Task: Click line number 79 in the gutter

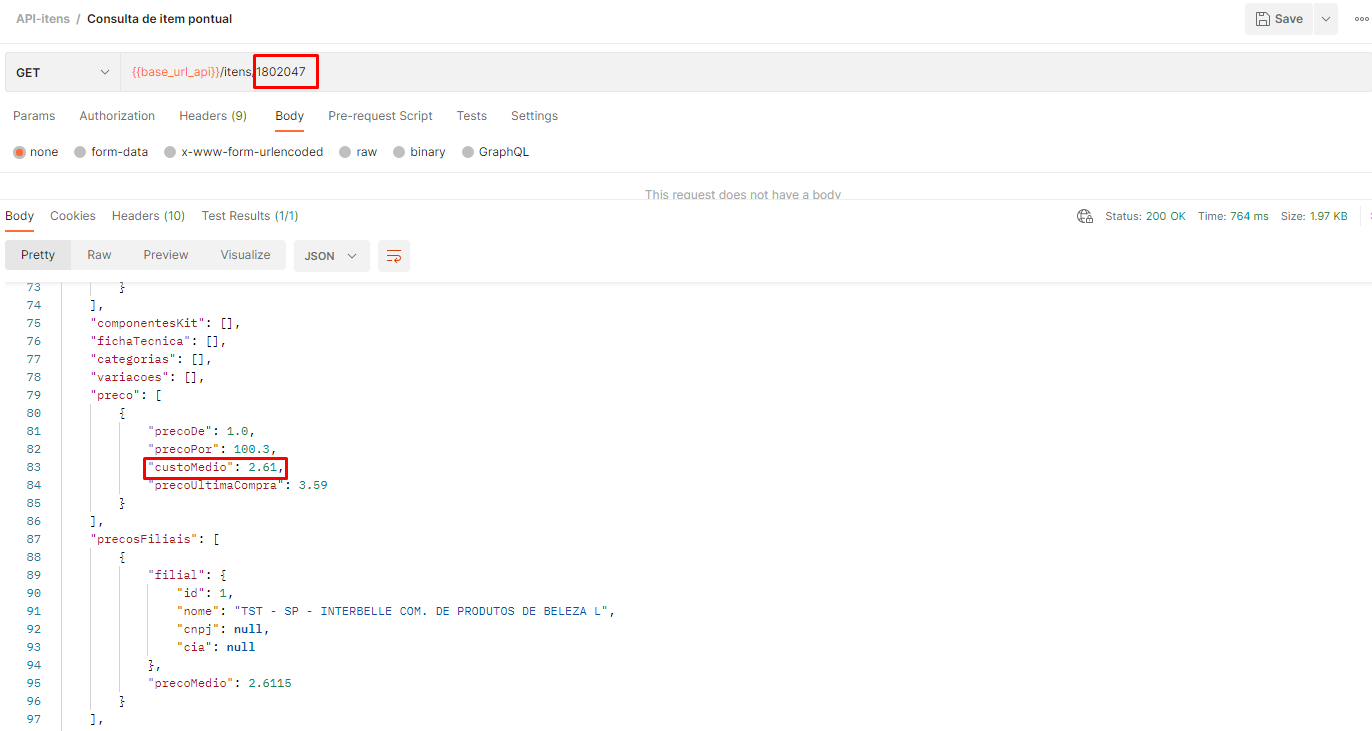Action: coord(34,395)
